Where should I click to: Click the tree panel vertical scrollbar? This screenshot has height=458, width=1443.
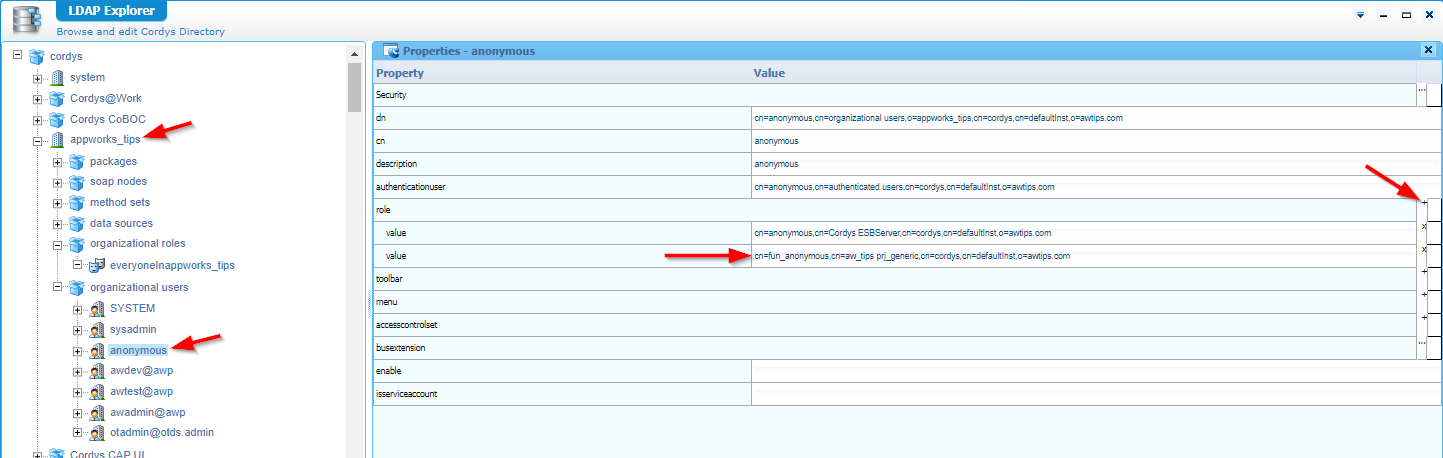coord(354,250)
